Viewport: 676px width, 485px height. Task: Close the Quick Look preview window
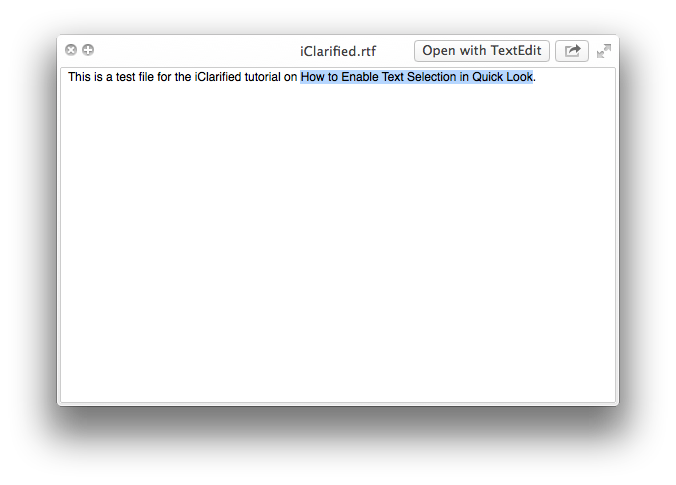[x=71, y=50]
